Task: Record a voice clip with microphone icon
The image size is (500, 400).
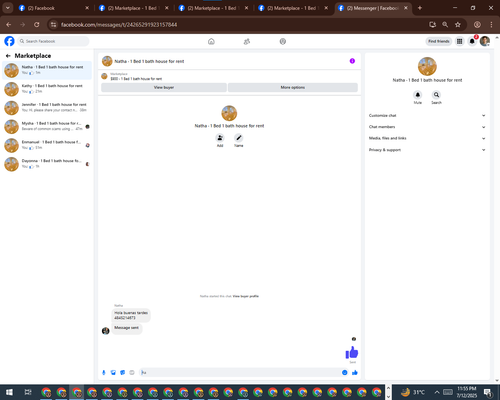Action: [104, 372]
